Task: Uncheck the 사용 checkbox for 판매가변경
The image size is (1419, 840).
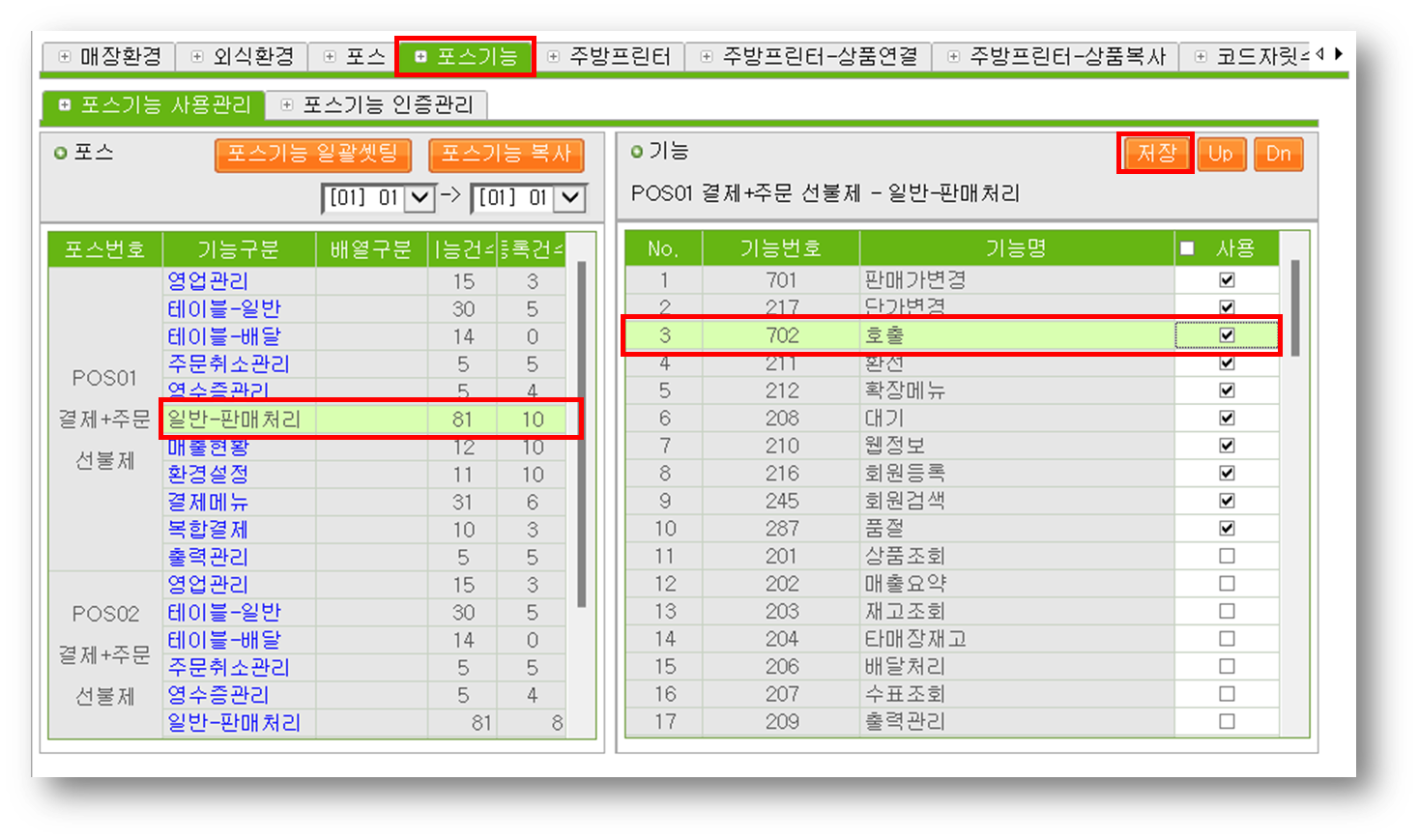Action: coord(1227,280)
